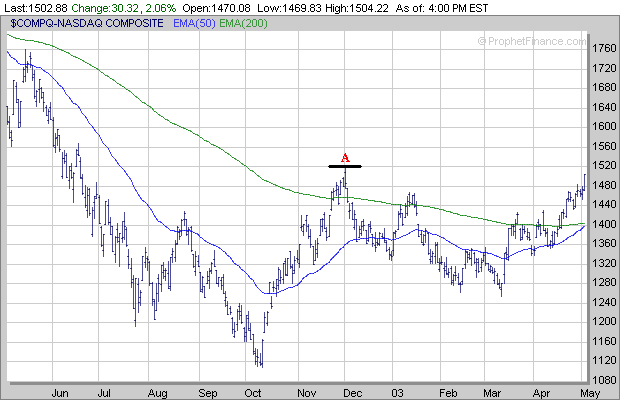The image size is (620, 400).
Task: Click the 1680 price axis label
Action: pos(604,87)
